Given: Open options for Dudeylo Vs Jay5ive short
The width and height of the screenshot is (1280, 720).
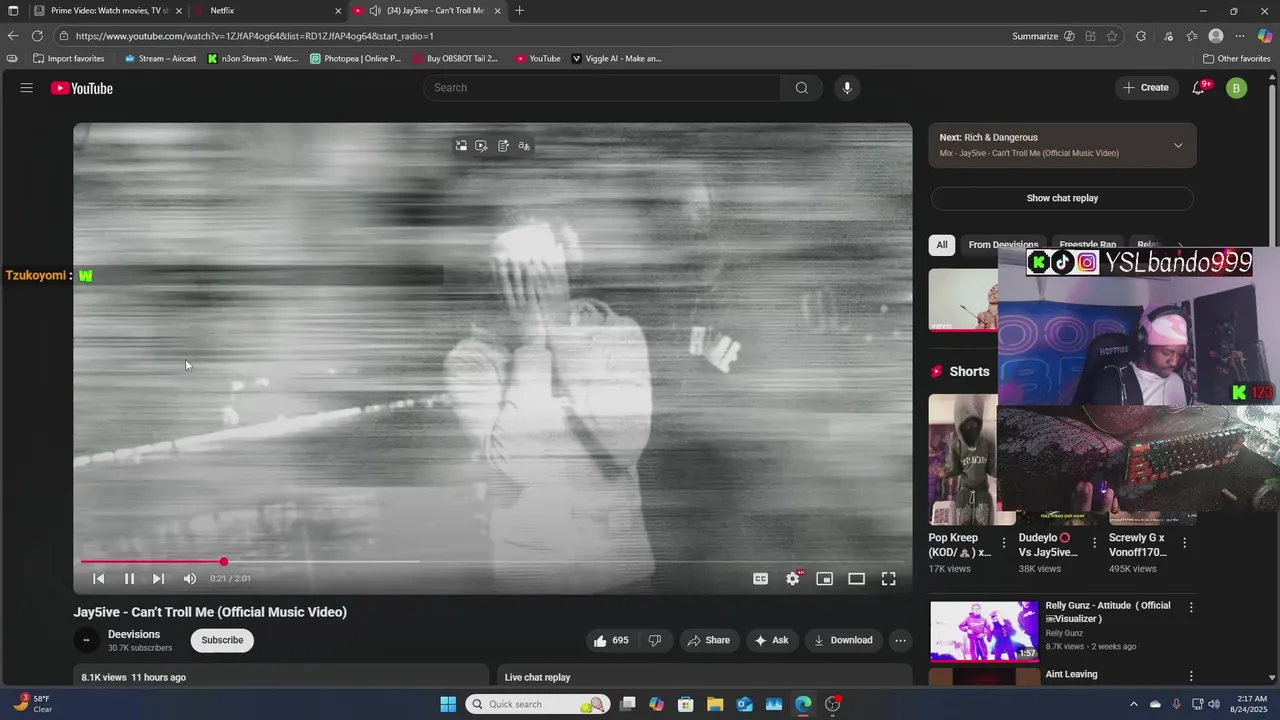Looking at the screenshot, I should pyautogui.click(x=1094, y=543).
